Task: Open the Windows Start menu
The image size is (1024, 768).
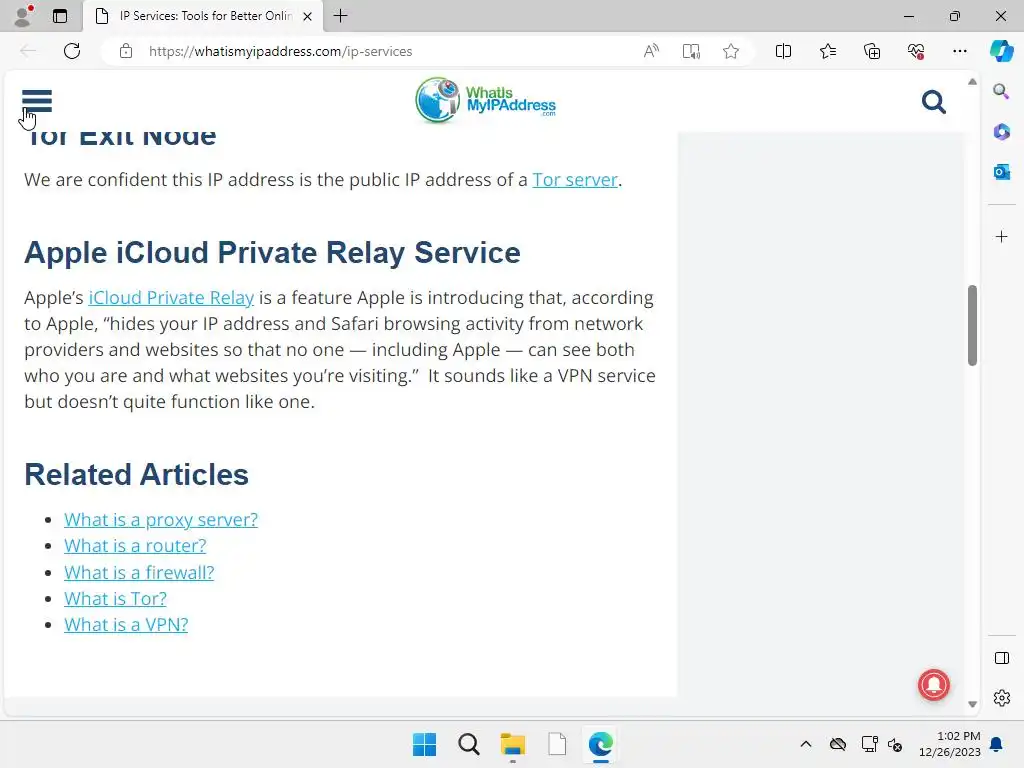Action: (x=424, y=744)
